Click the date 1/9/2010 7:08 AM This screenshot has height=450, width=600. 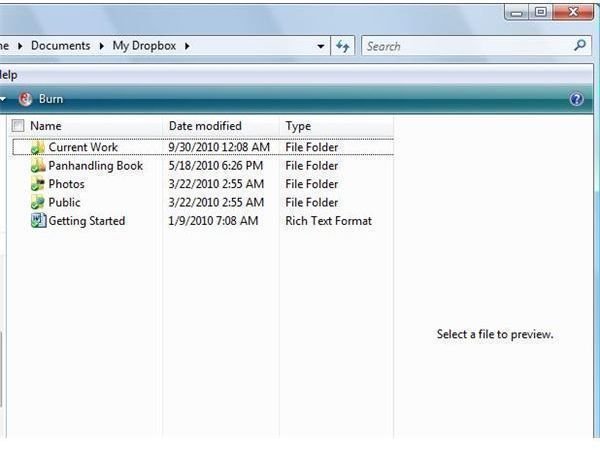[214, 221]
